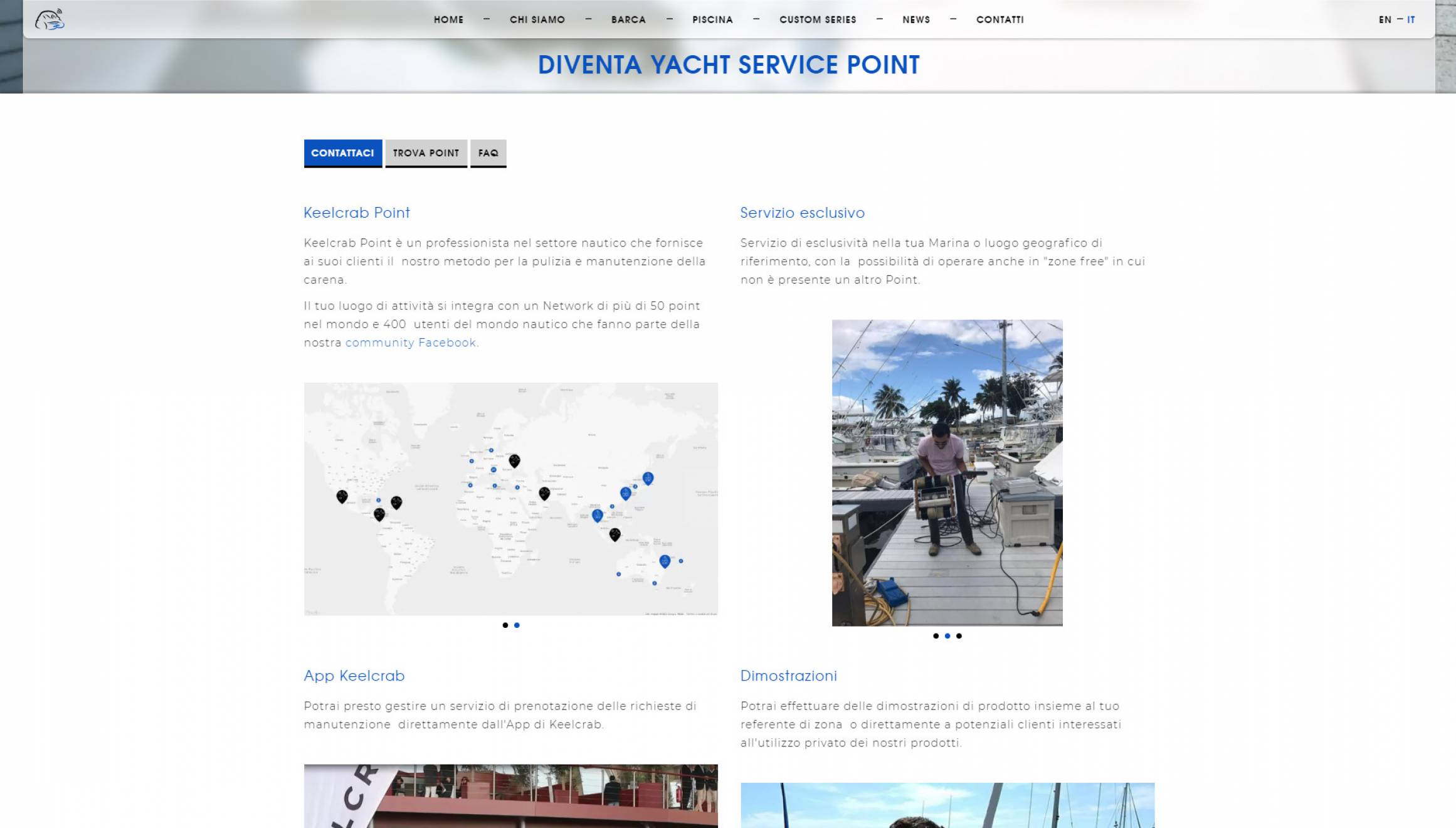Select IT language option
This screenshot has width=1456, height=828.
1411,20
